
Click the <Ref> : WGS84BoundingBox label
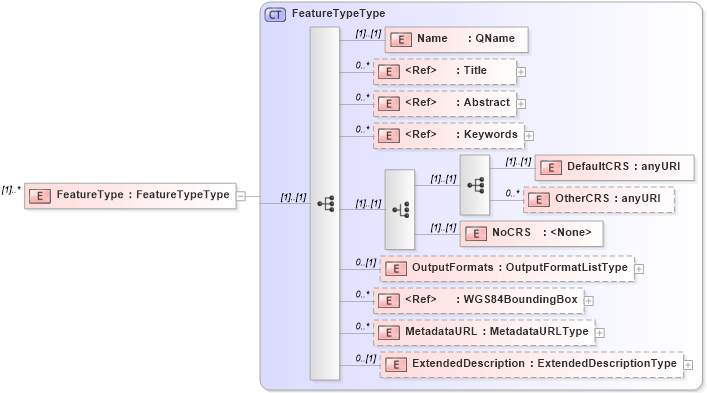pos(491,299)
